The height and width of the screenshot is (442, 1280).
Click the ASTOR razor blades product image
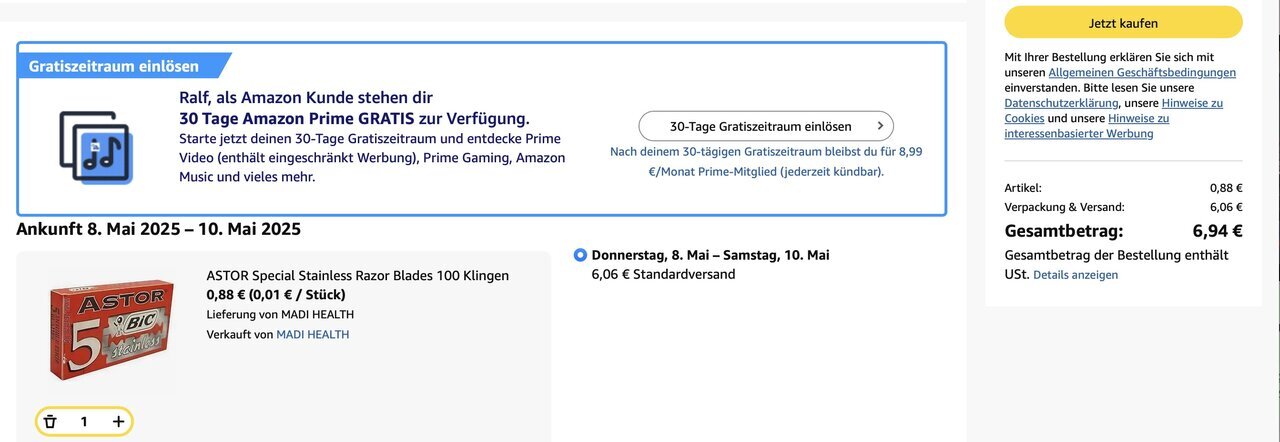tap(112, 328)
